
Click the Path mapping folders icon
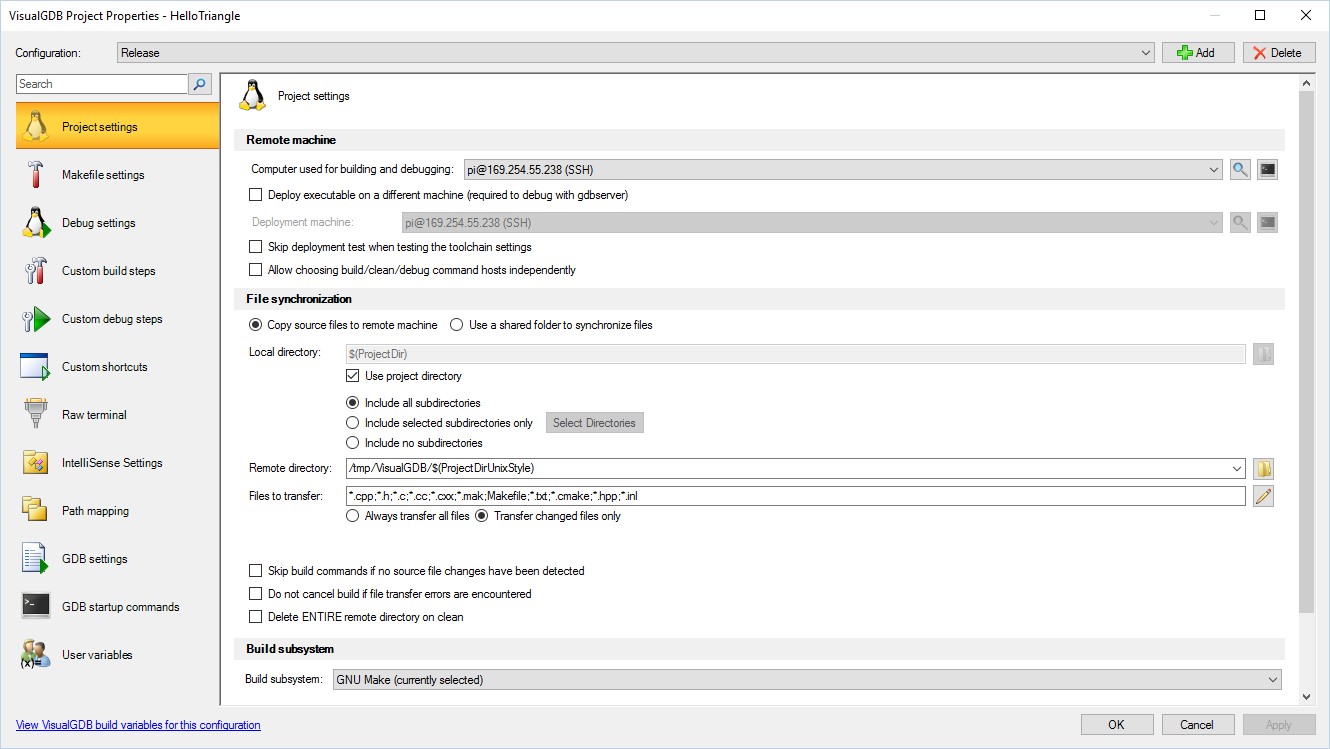coord(36,510)
